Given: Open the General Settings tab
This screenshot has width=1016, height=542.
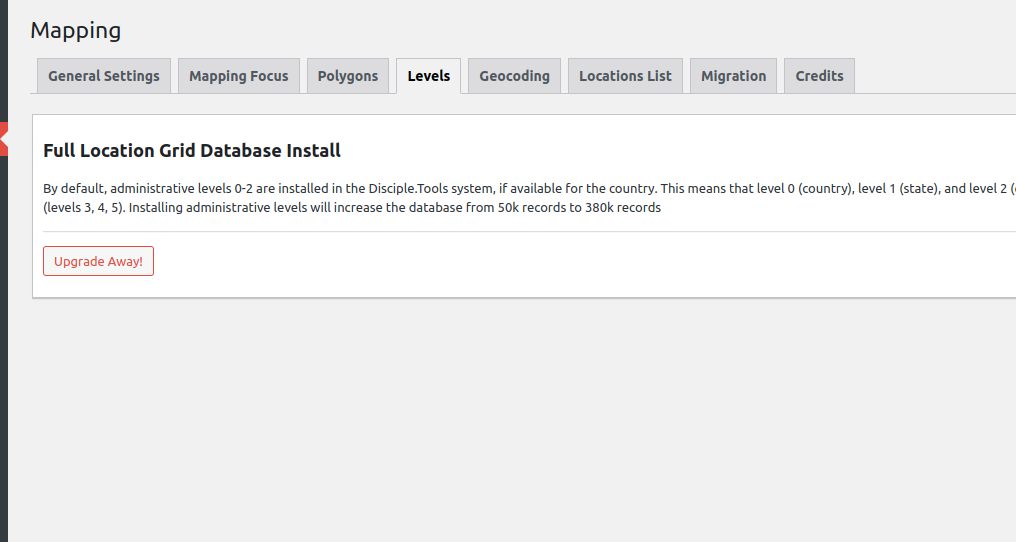Looking at the screenshot, I should [x=104, y=76].
